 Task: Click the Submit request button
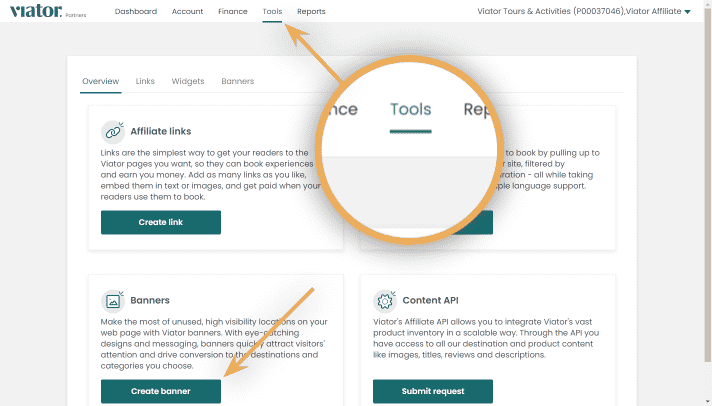433,391
